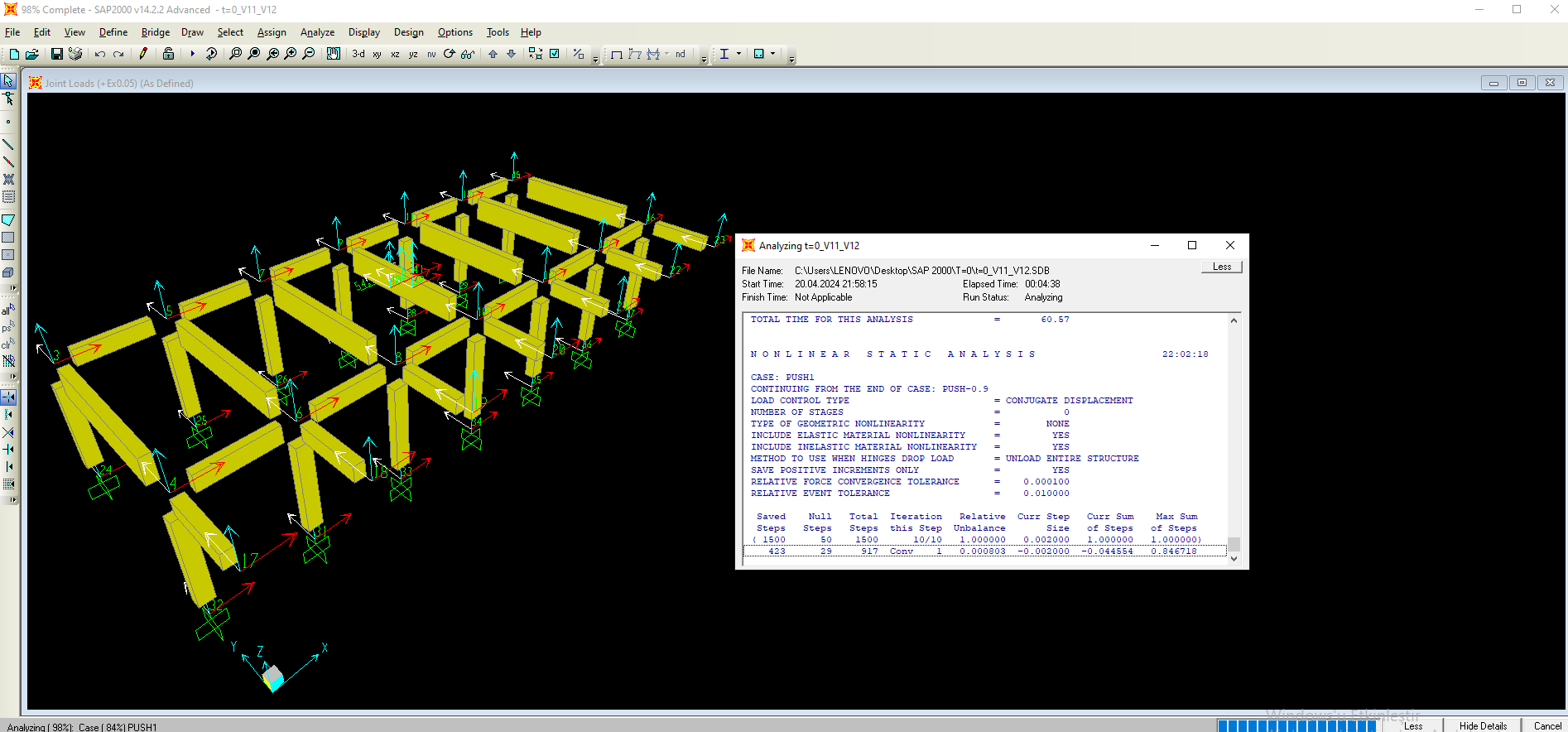
Task: Move up in list with up arrow
Action: tap(493, 54)
